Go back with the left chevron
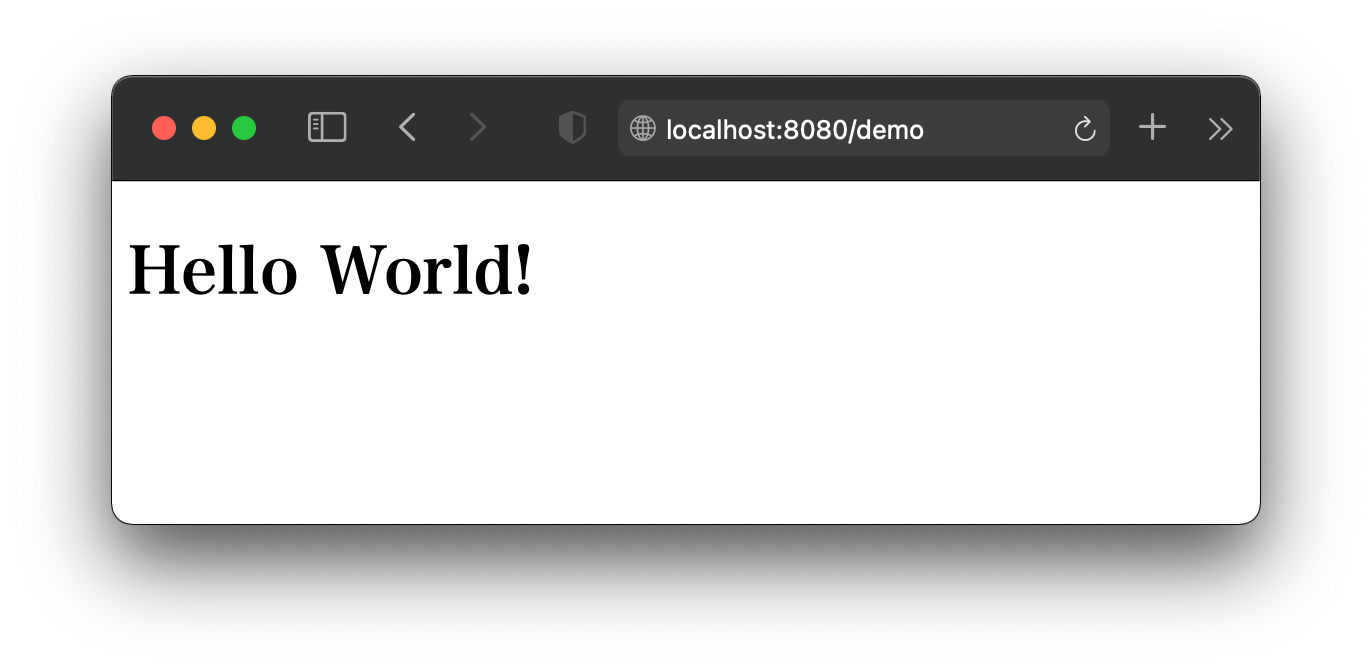 pyautogui.click(x=407, y=128)
